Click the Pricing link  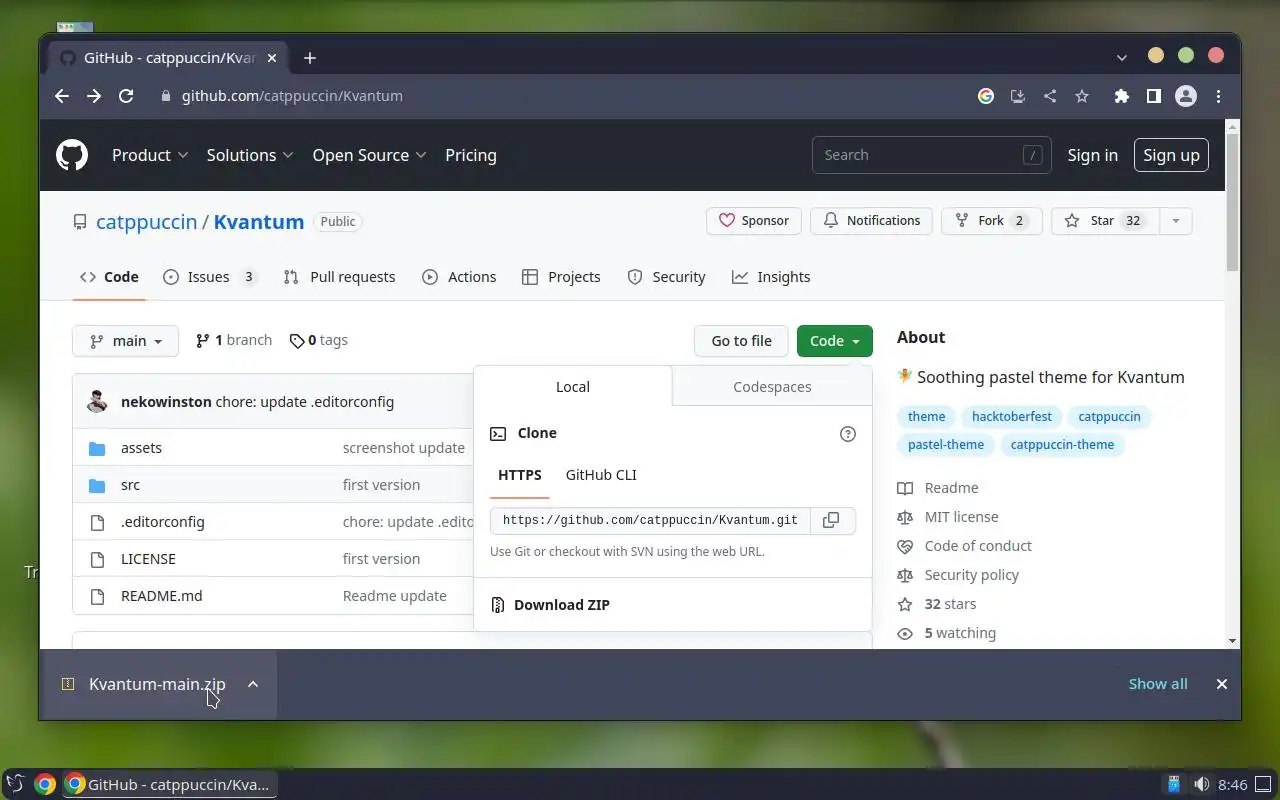point(471,155)
